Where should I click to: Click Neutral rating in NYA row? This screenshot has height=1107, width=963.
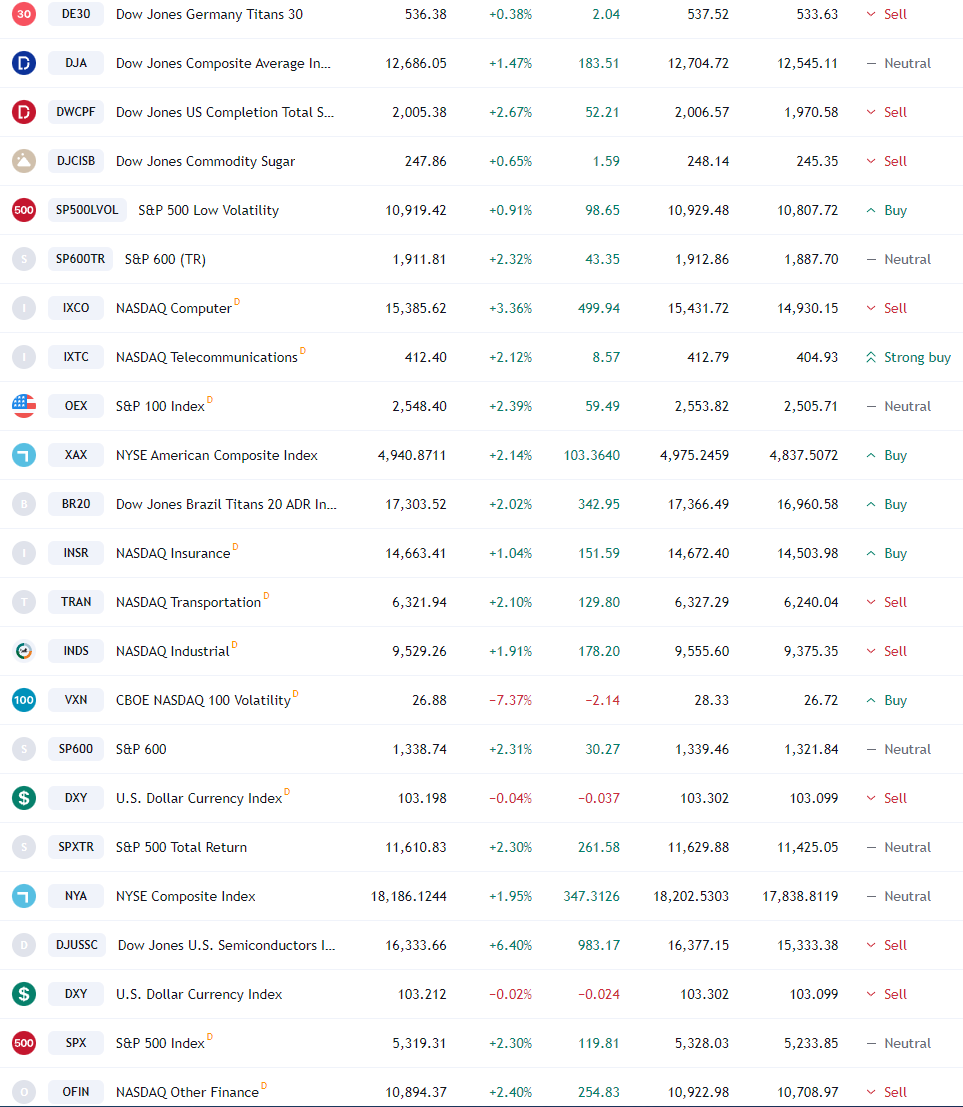pos(899,896)
